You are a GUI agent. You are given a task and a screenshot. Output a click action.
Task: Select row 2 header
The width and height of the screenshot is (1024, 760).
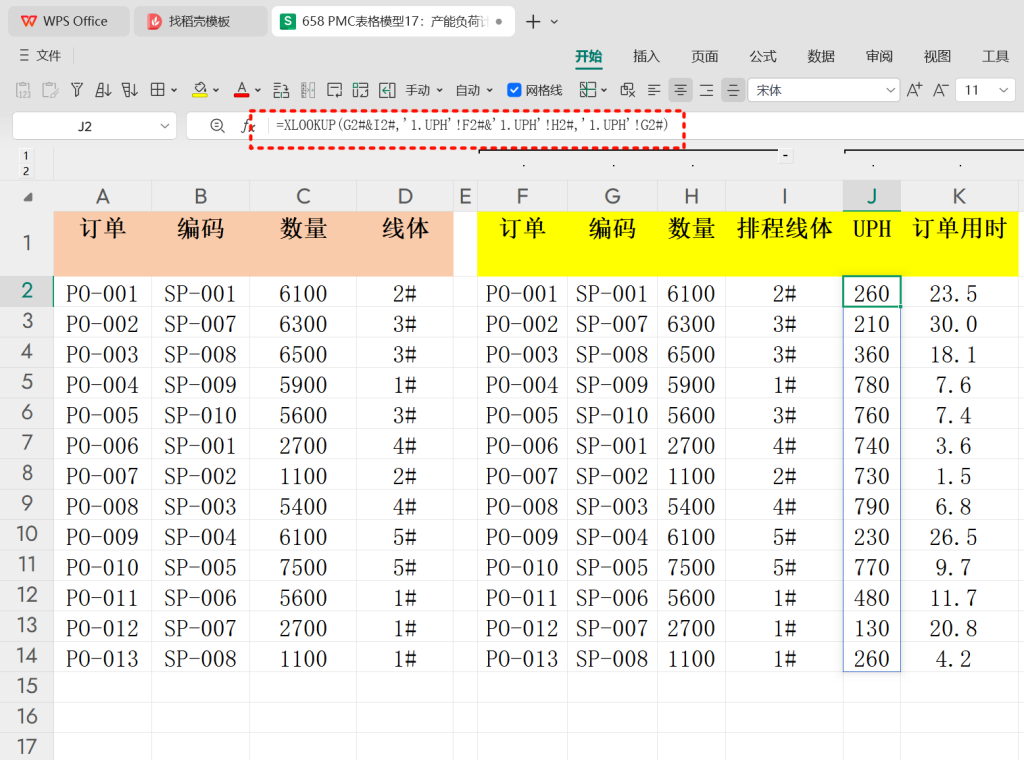27,291
